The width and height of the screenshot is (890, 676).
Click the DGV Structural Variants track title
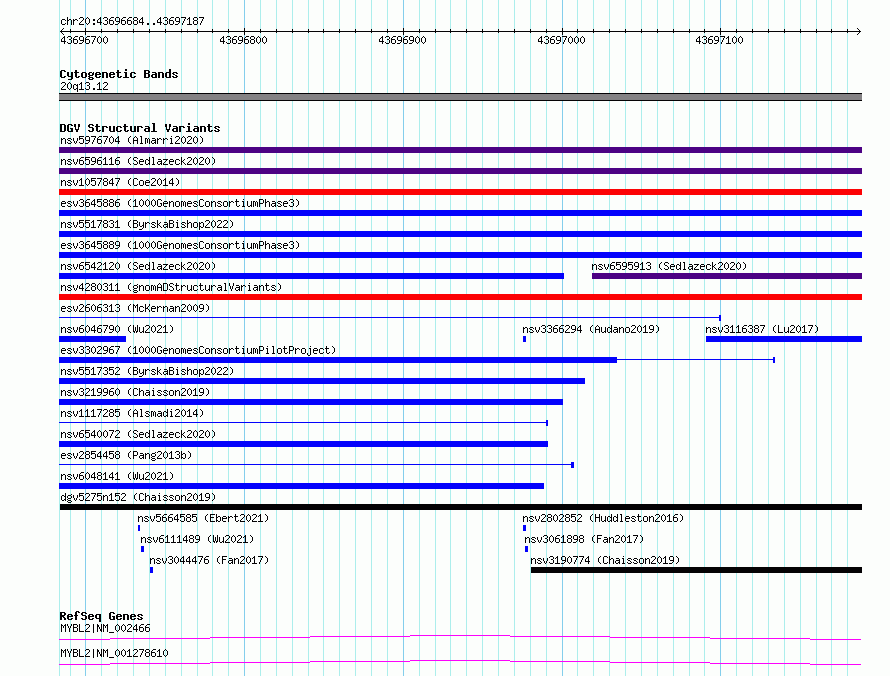tap(140, 128)
